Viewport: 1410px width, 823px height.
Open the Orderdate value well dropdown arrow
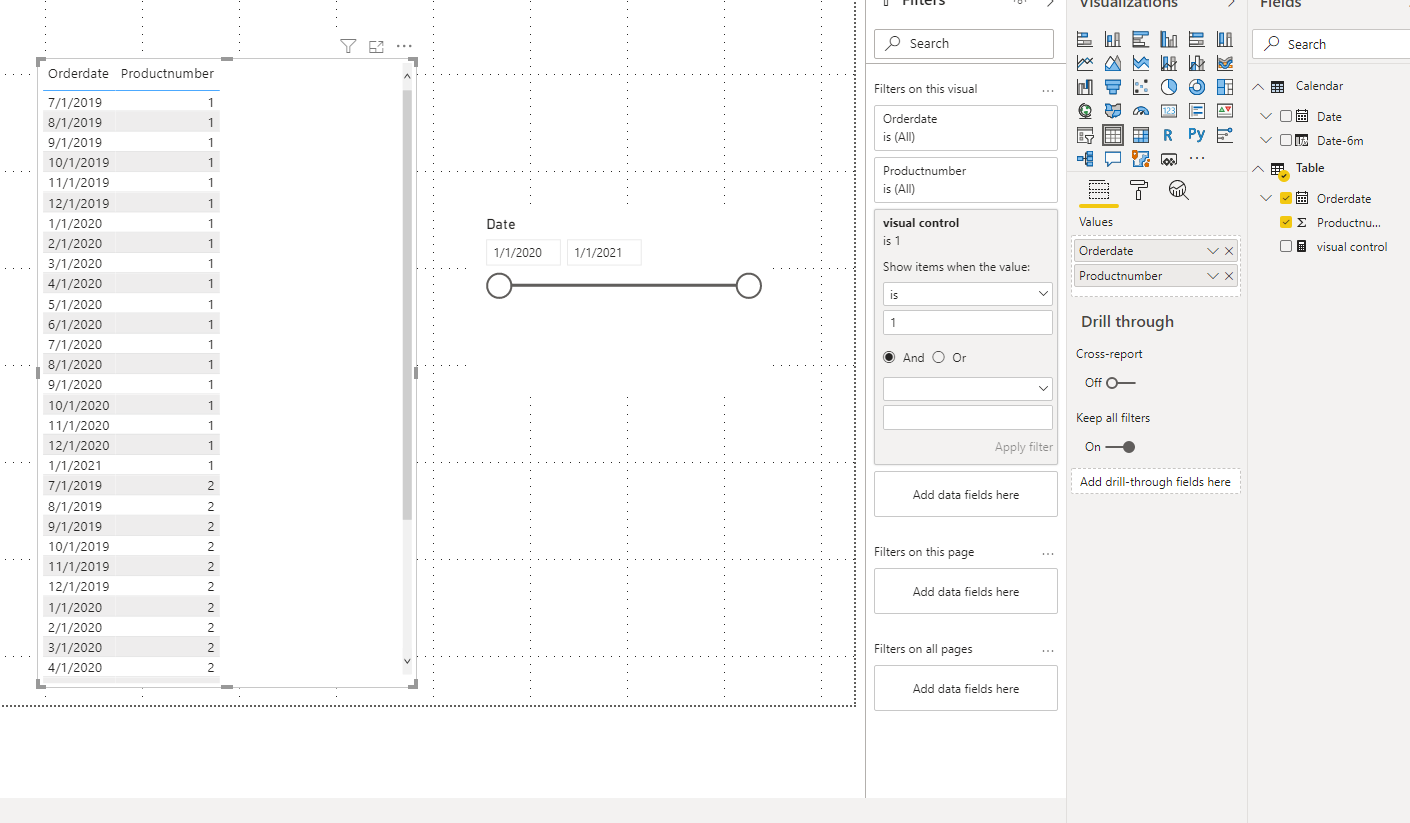(x=1213, y=251)
